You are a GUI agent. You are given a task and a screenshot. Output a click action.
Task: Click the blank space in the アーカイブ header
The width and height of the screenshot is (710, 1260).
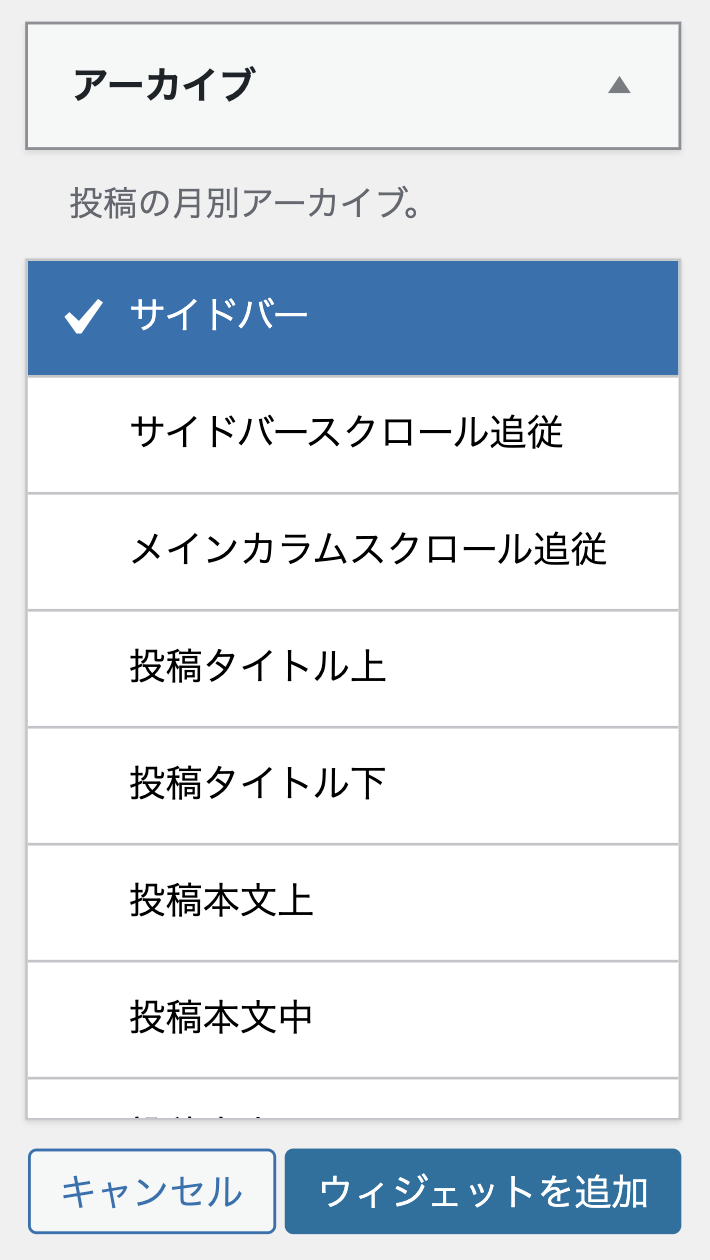[x=430, y=86]
